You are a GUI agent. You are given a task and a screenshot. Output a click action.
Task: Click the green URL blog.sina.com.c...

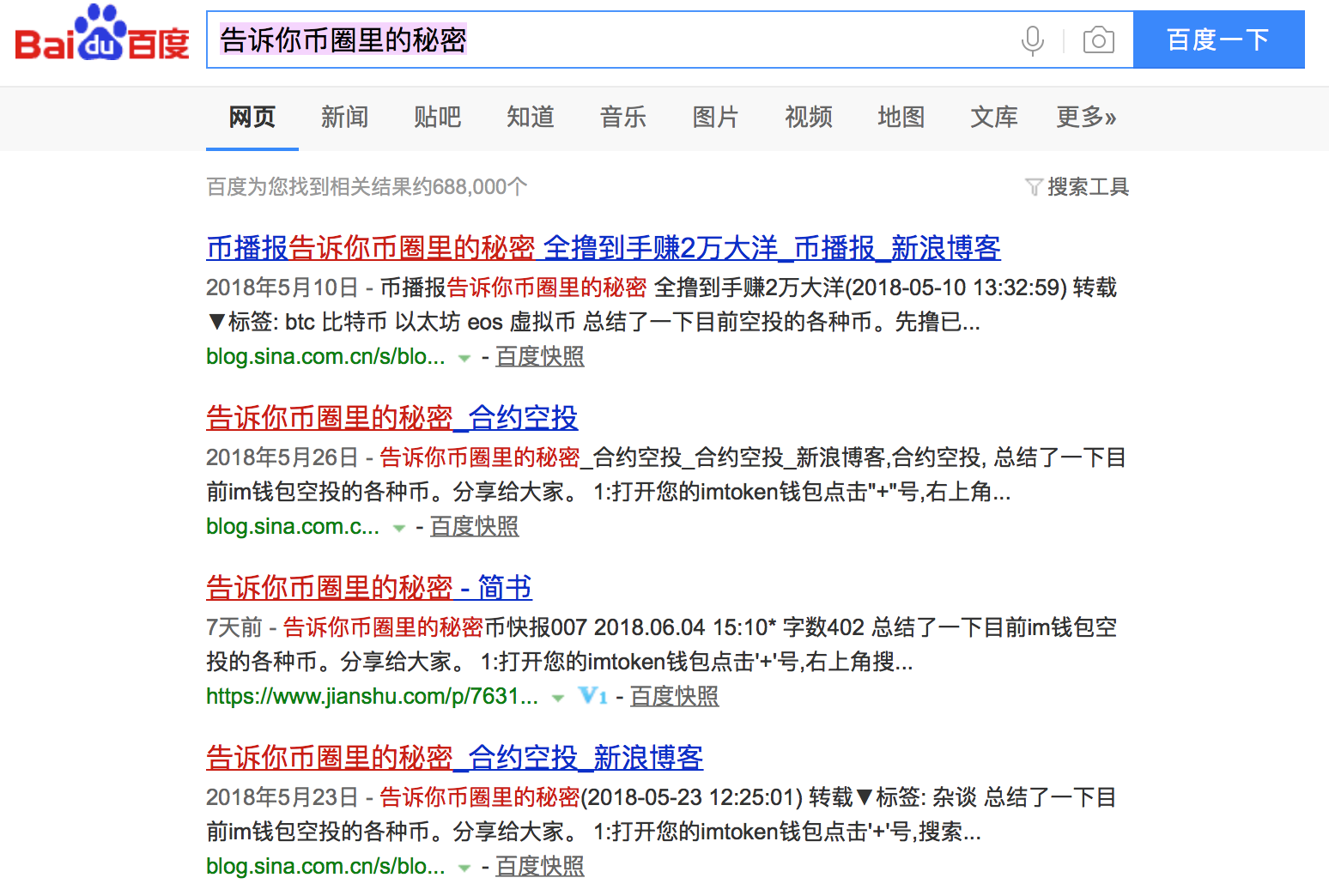click(293, 526)
